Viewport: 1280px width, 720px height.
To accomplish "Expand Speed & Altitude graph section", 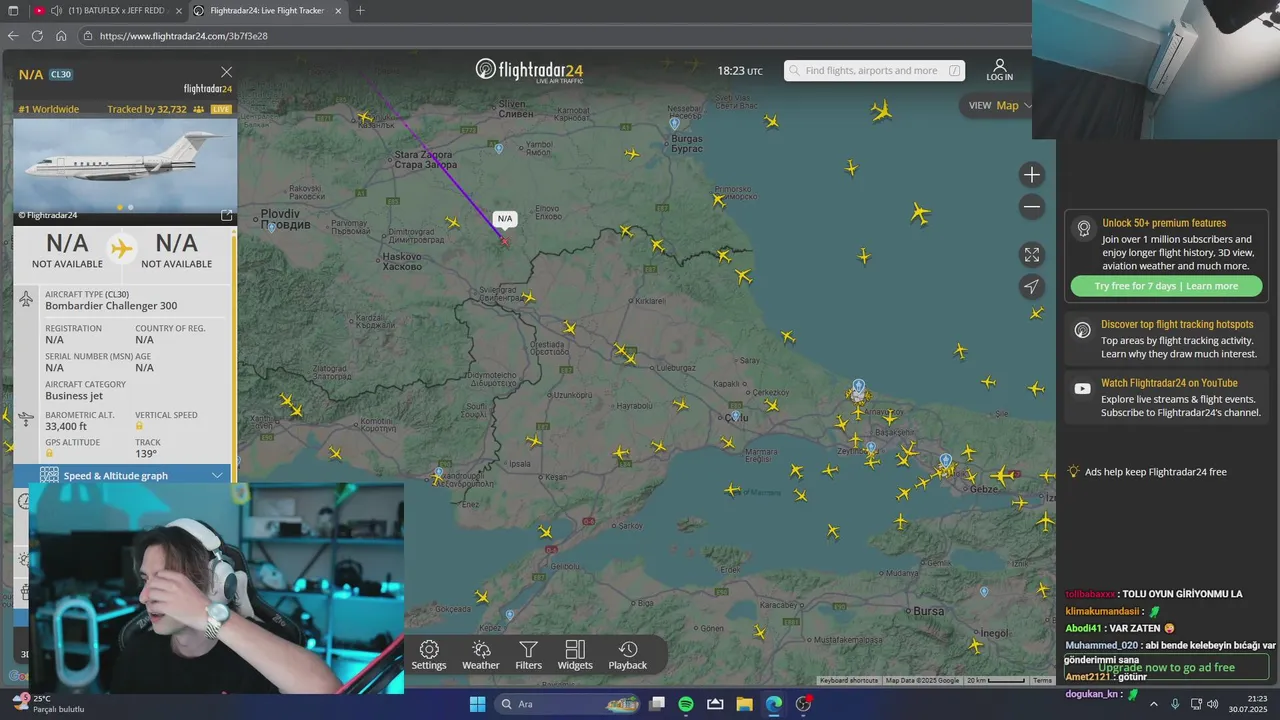I will point(134,476).
